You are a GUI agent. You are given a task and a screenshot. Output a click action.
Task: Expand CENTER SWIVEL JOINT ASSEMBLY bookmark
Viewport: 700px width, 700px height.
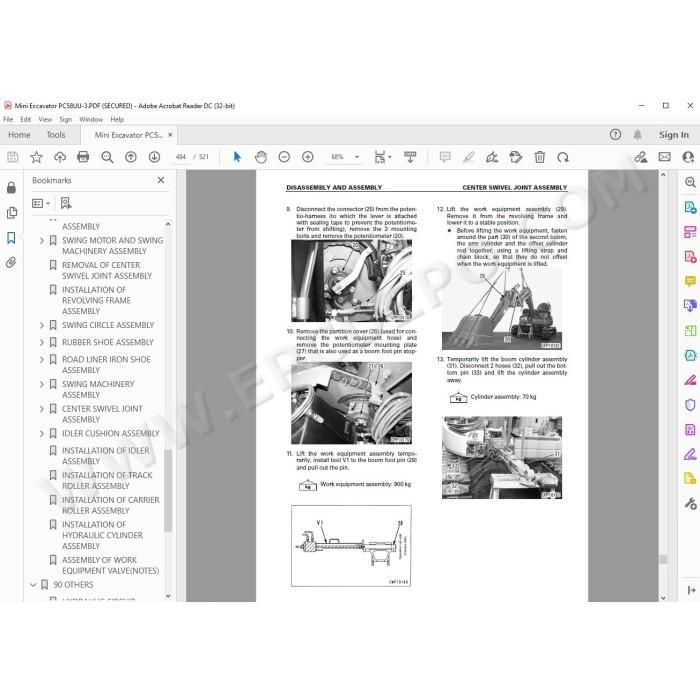pos(42,409)
